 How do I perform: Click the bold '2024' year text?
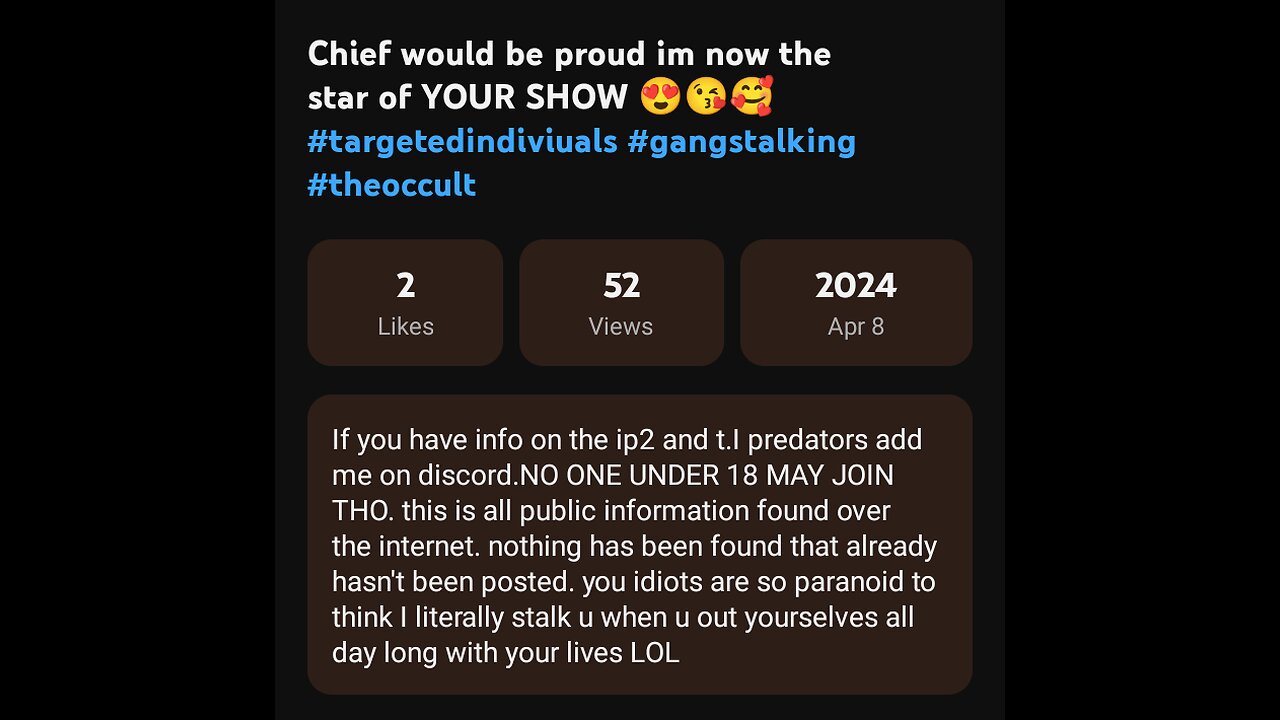pyautogui.click(x=856, y=286)
